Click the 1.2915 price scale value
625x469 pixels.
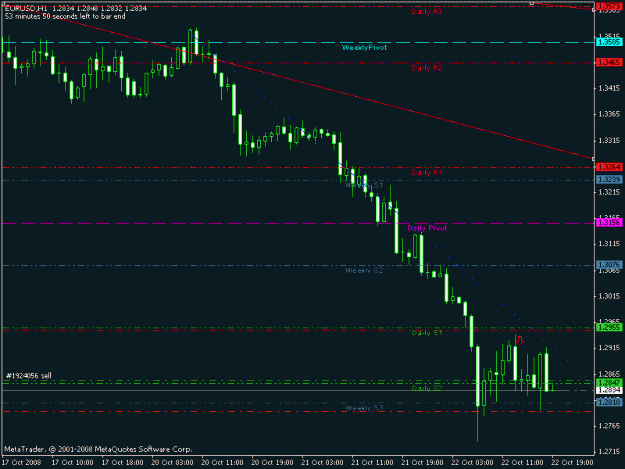[609, 348]
